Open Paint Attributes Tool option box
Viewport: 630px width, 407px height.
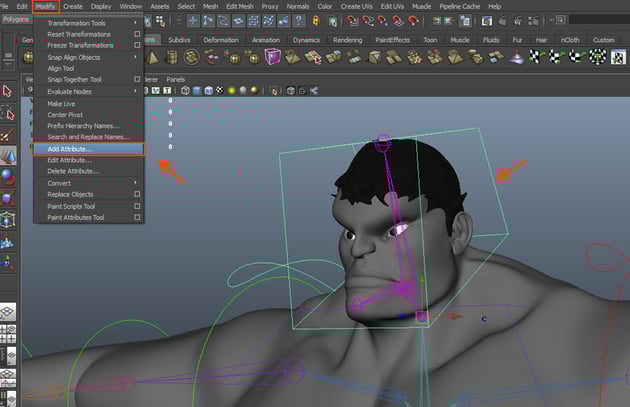(x=137, y=217)
